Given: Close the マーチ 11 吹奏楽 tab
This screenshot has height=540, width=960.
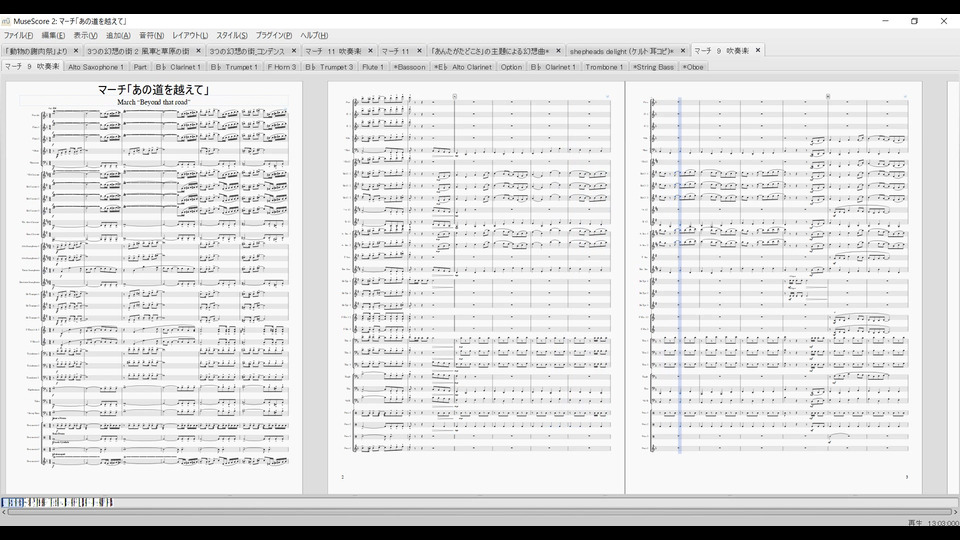Looking at the screenshot, I should [x=370, y=51].
